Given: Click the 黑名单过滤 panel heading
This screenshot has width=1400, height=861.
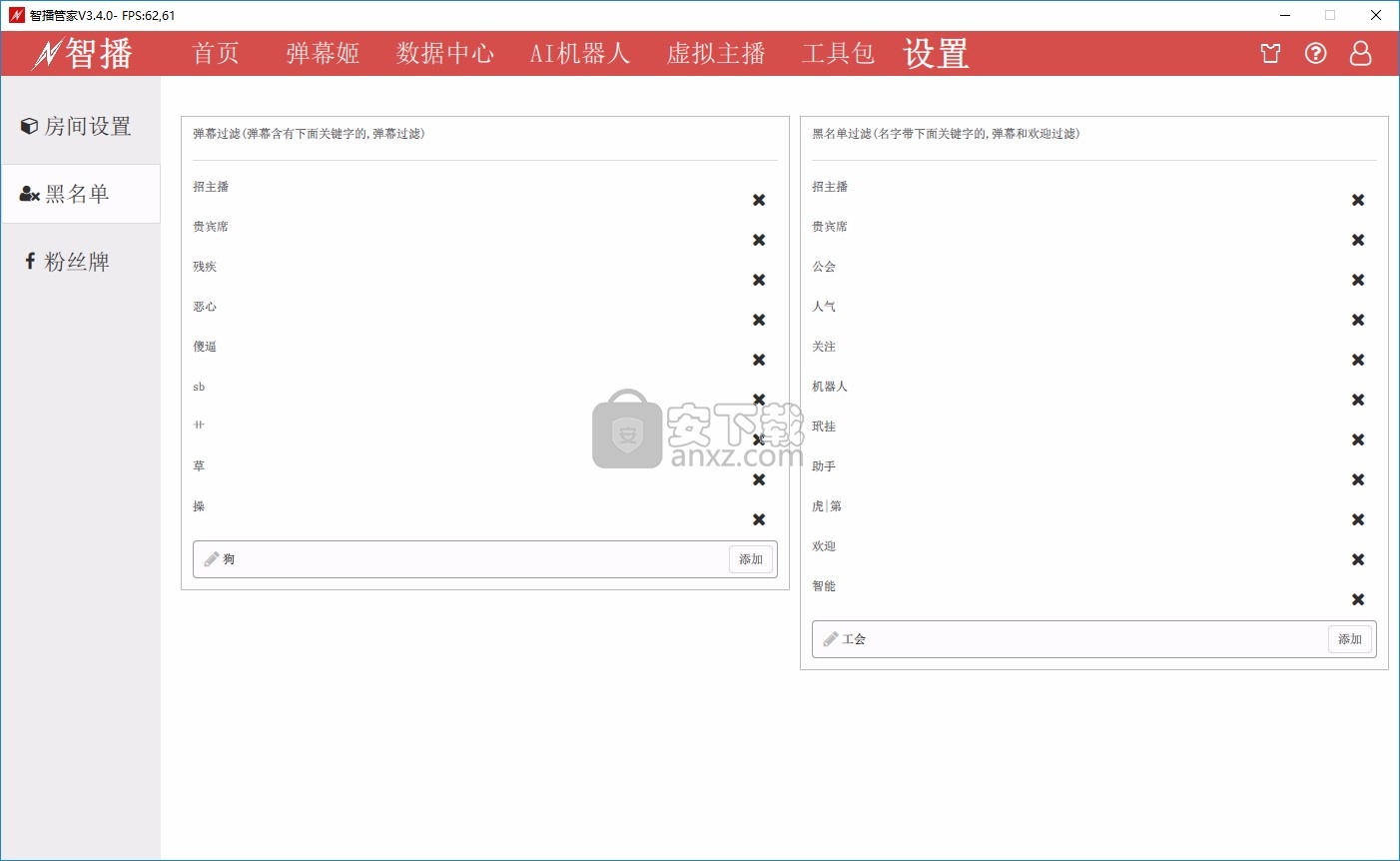Looking at the screenshot, I should tap(946, 134).
